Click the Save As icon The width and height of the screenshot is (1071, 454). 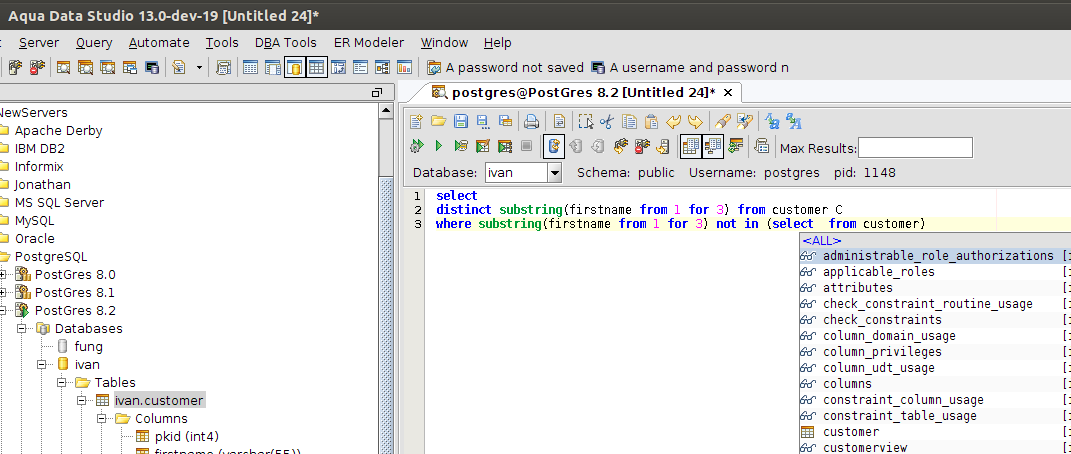(483, 122)
